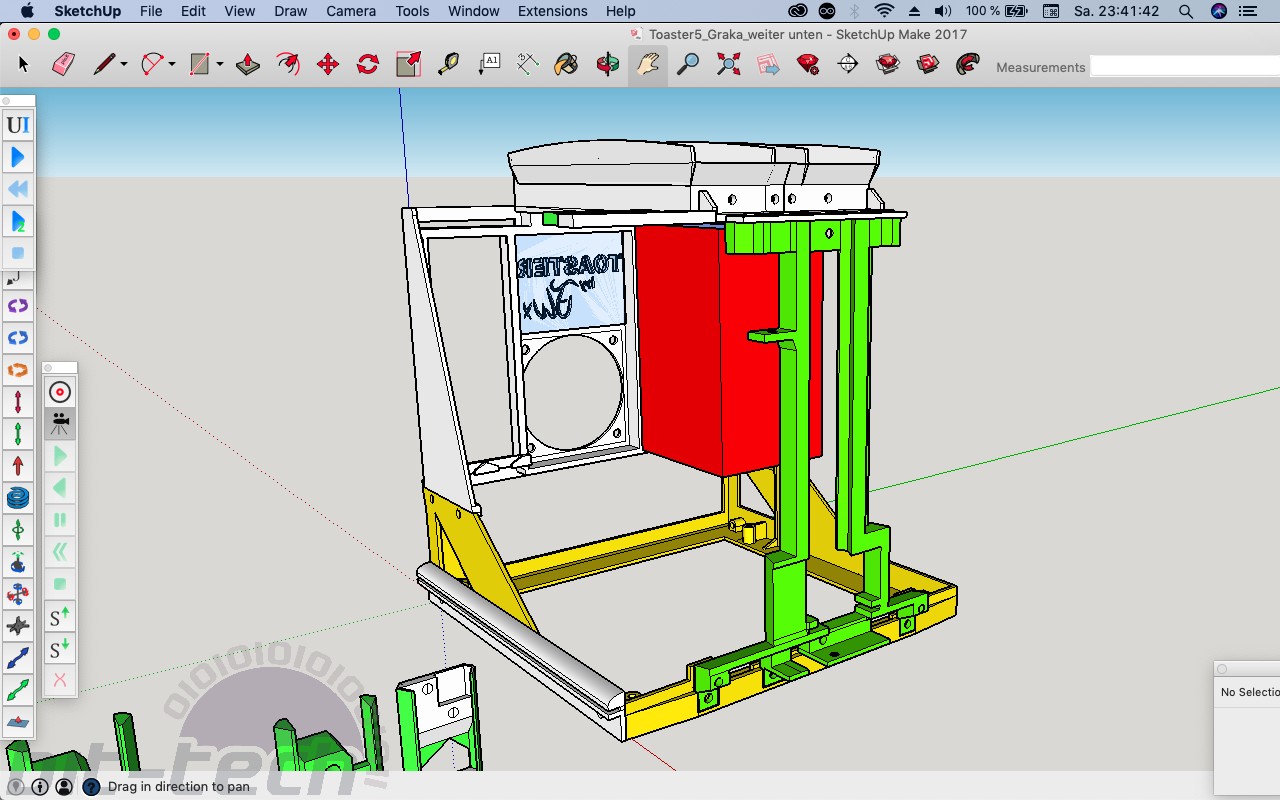Choose the Eraser tool

tap(63, 65)
